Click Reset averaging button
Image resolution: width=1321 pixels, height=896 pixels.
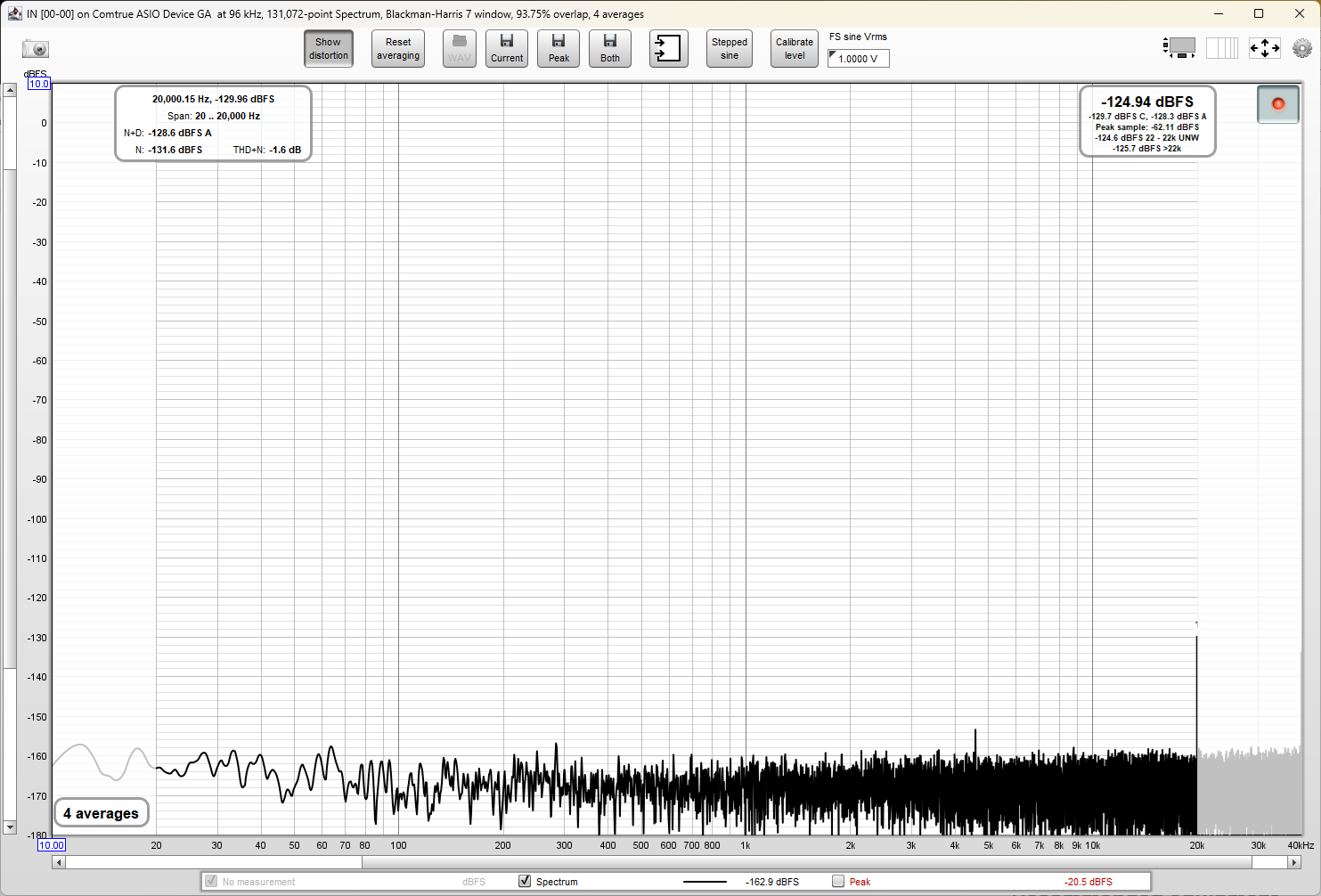tap(398, 49)
